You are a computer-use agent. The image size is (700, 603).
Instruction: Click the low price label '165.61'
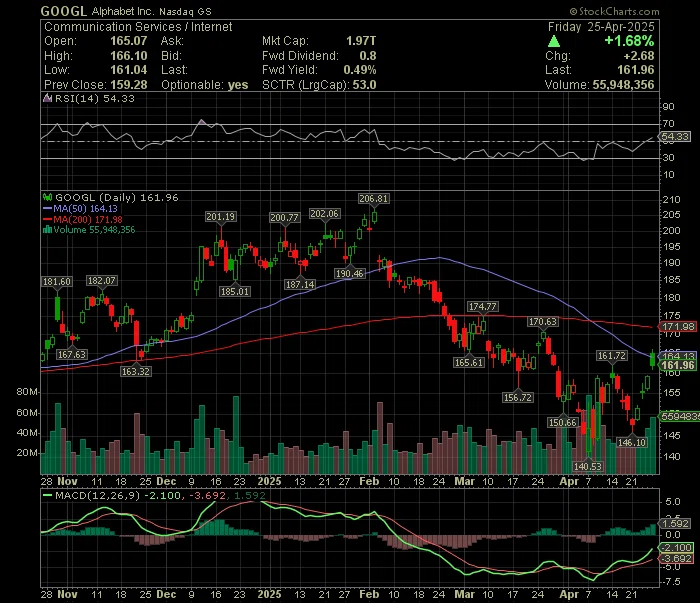[469, 362]
